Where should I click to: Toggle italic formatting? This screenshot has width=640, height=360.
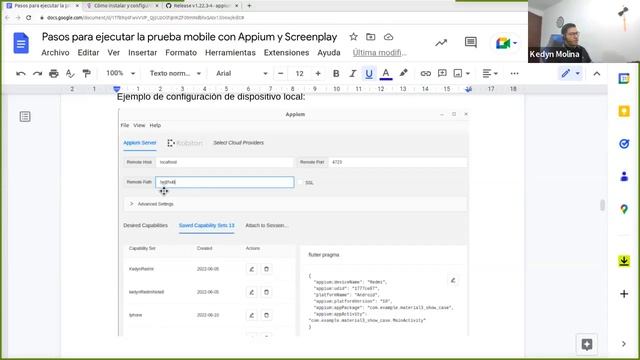click(x=352, y=73)
